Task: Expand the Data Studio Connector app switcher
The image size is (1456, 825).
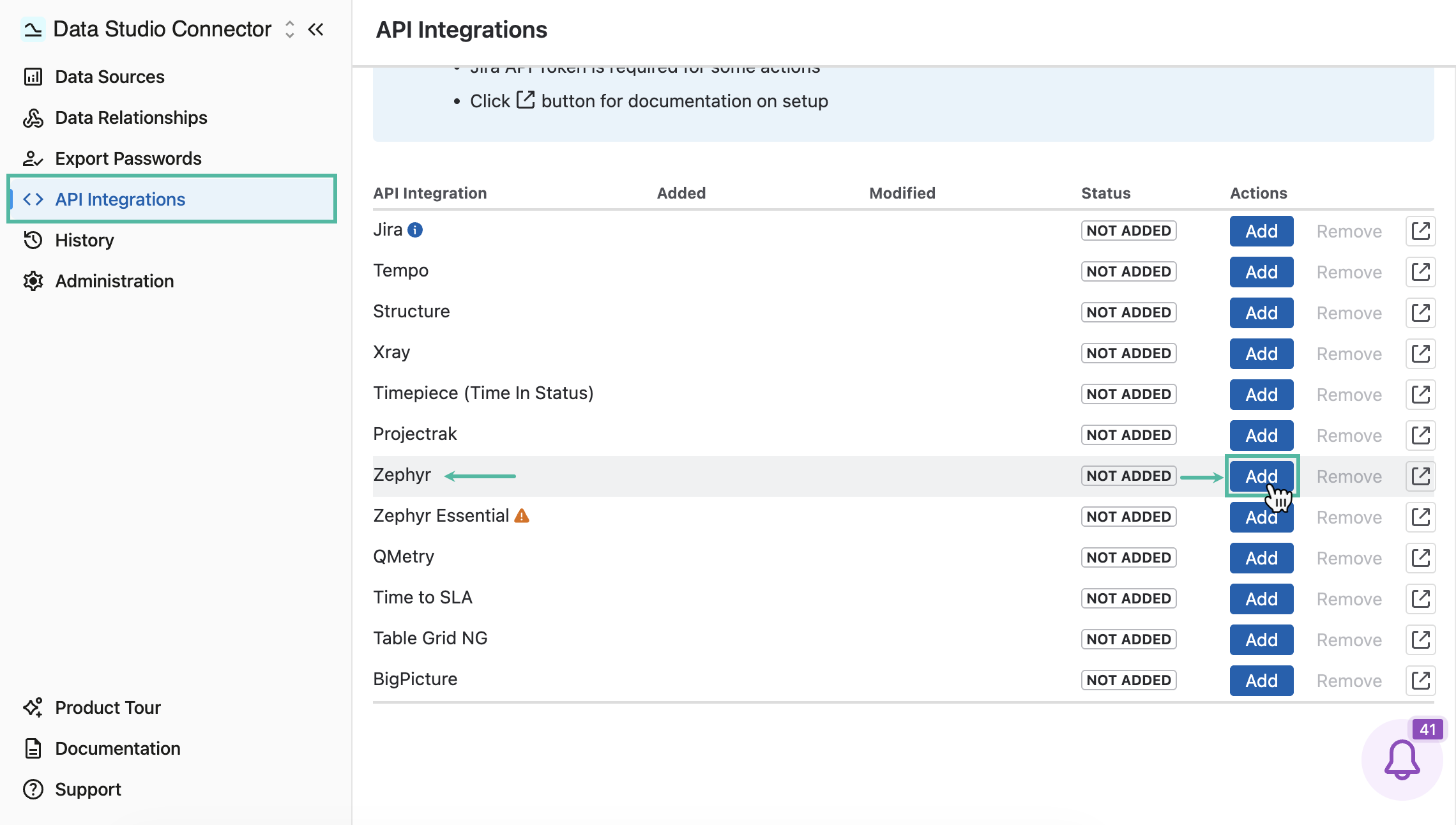Action: [x=290, y=29]
